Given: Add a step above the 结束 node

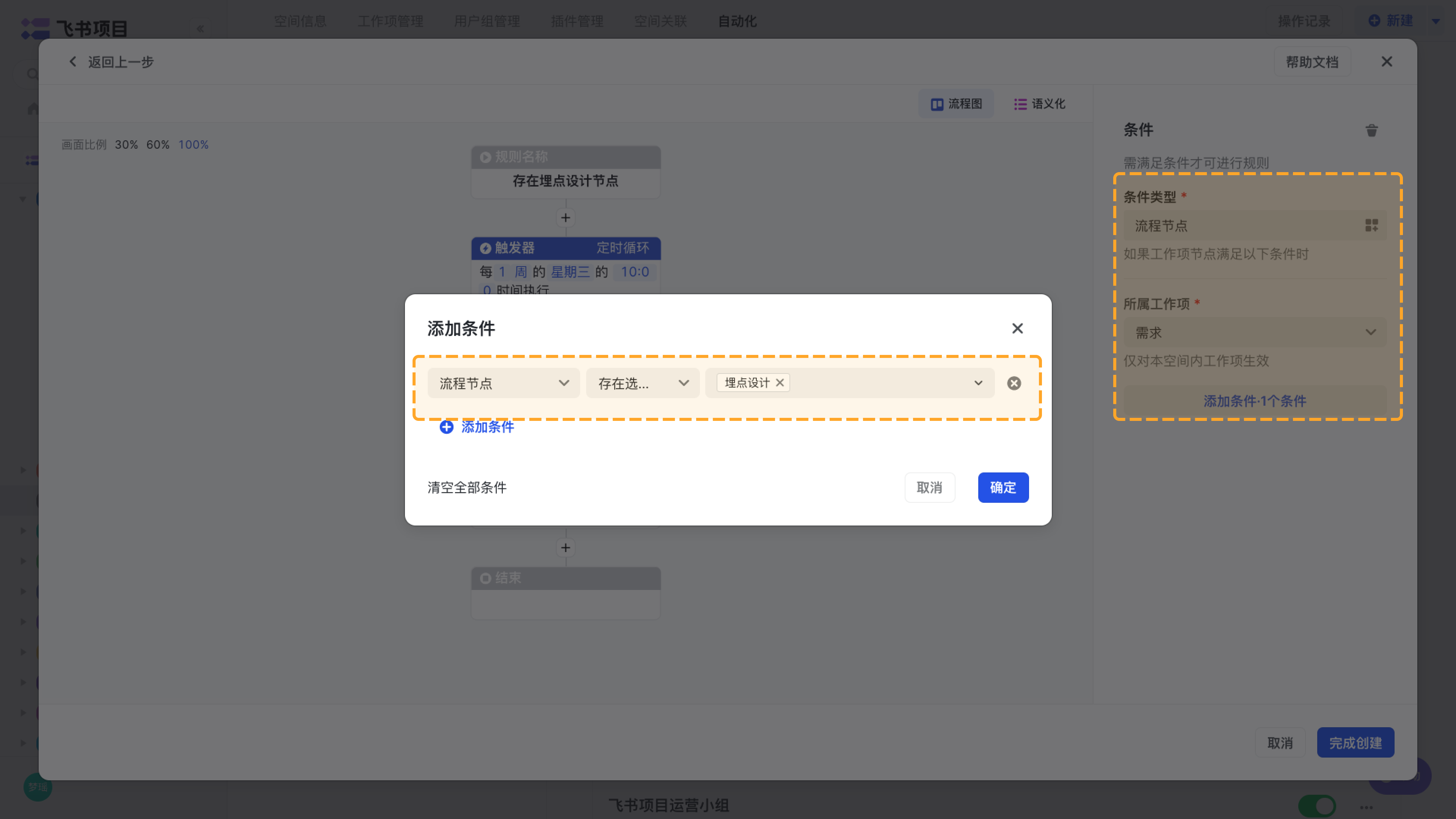Looking at the screenshot, I should pyautogui.click(x=565, y=548).
